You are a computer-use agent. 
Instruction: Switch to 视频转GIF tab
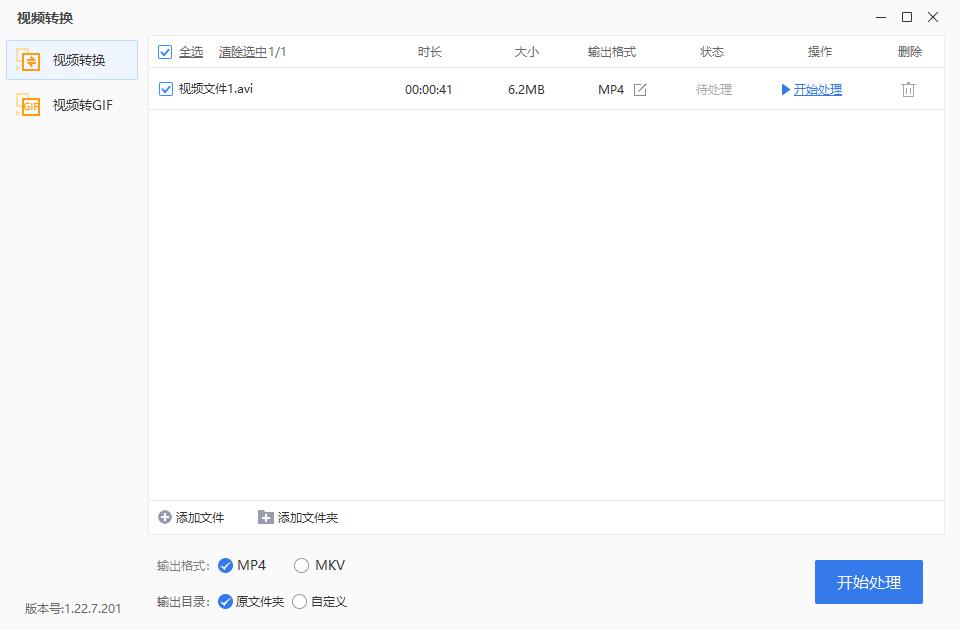pos(82,105)
